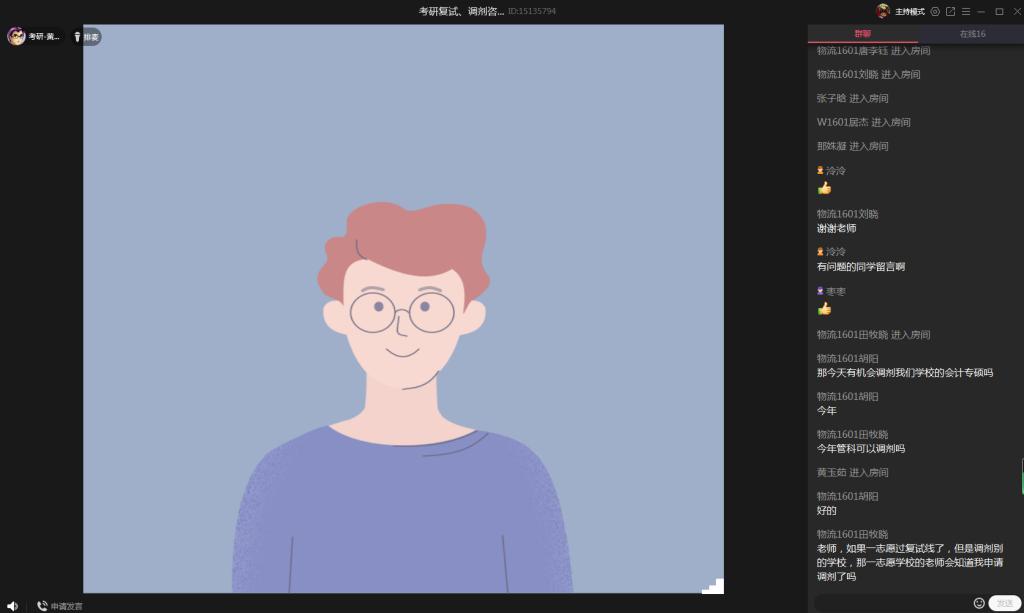Click username 泠泠 above 有问题的同学留言啊
The width and height of the screenshot is (1024, 613).
[835, 252]
